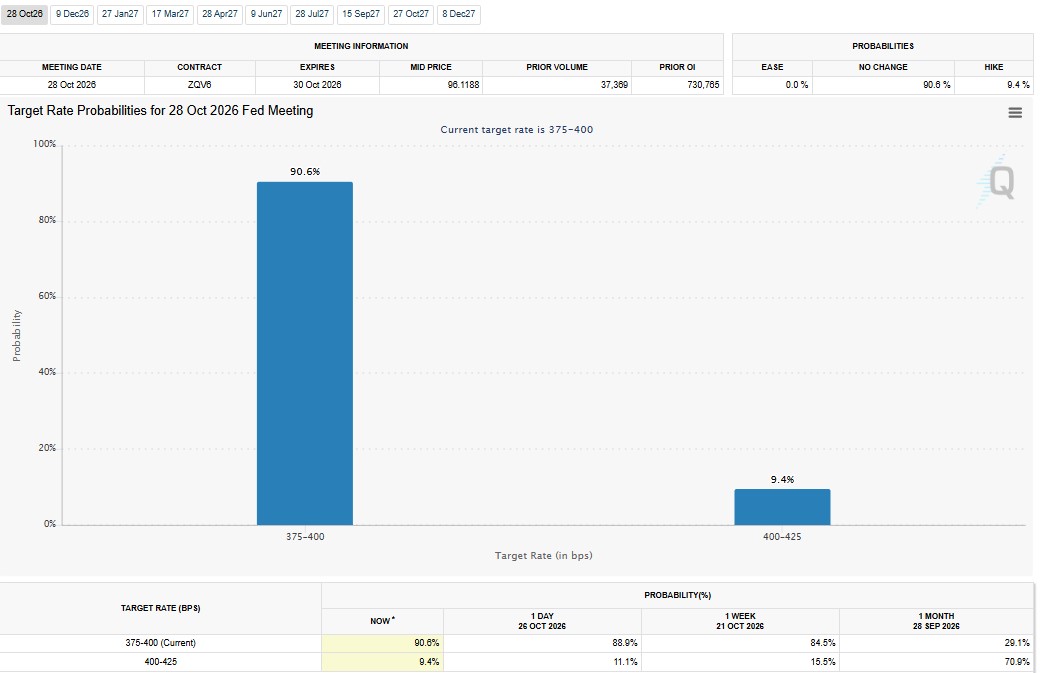Click the PROBABILITY(%) table header

pyautogui.click(x=677, y=595)
